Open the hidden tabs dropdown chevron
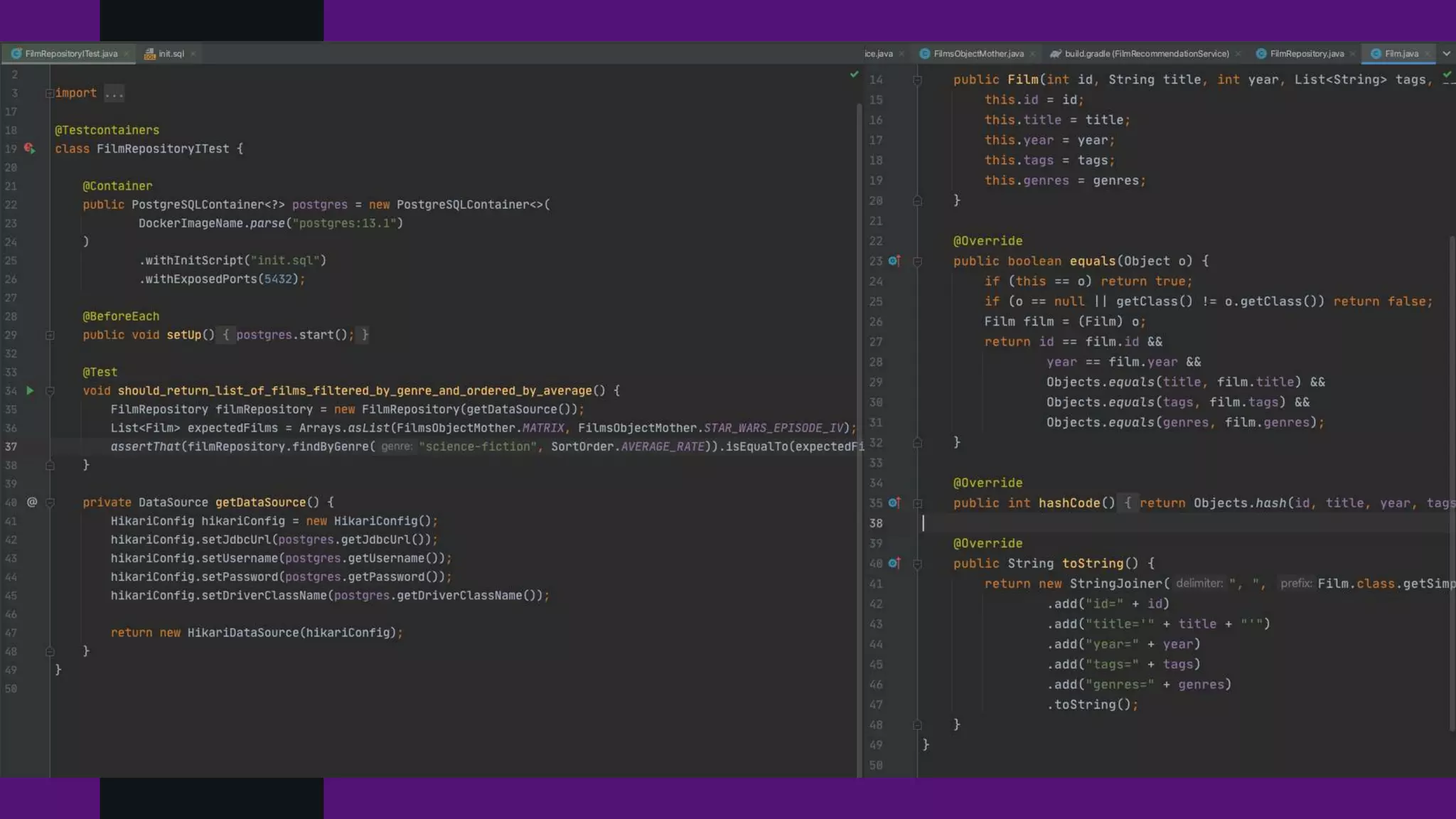 coord(1446,53)
